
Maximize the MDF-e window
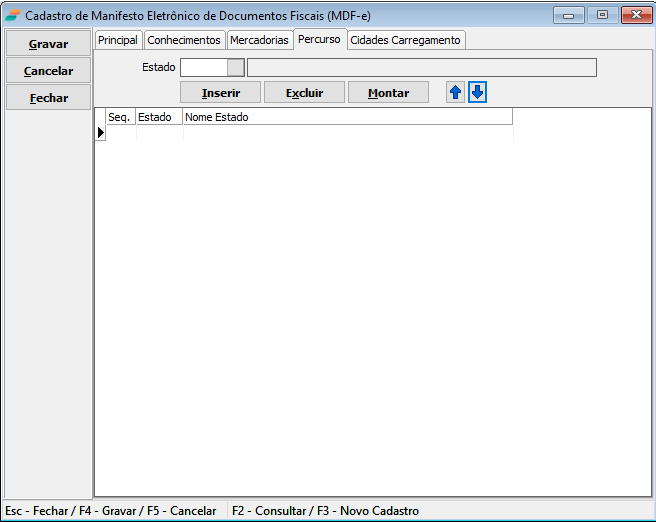602,15
